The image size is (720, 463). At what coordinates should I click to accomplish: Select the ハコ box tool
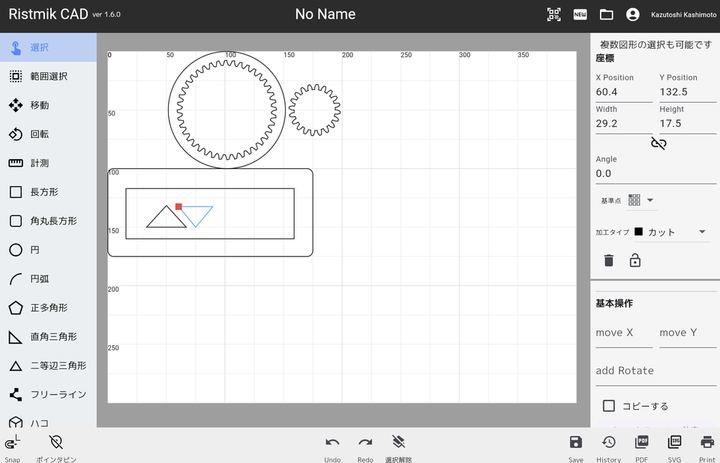point(48,420)
